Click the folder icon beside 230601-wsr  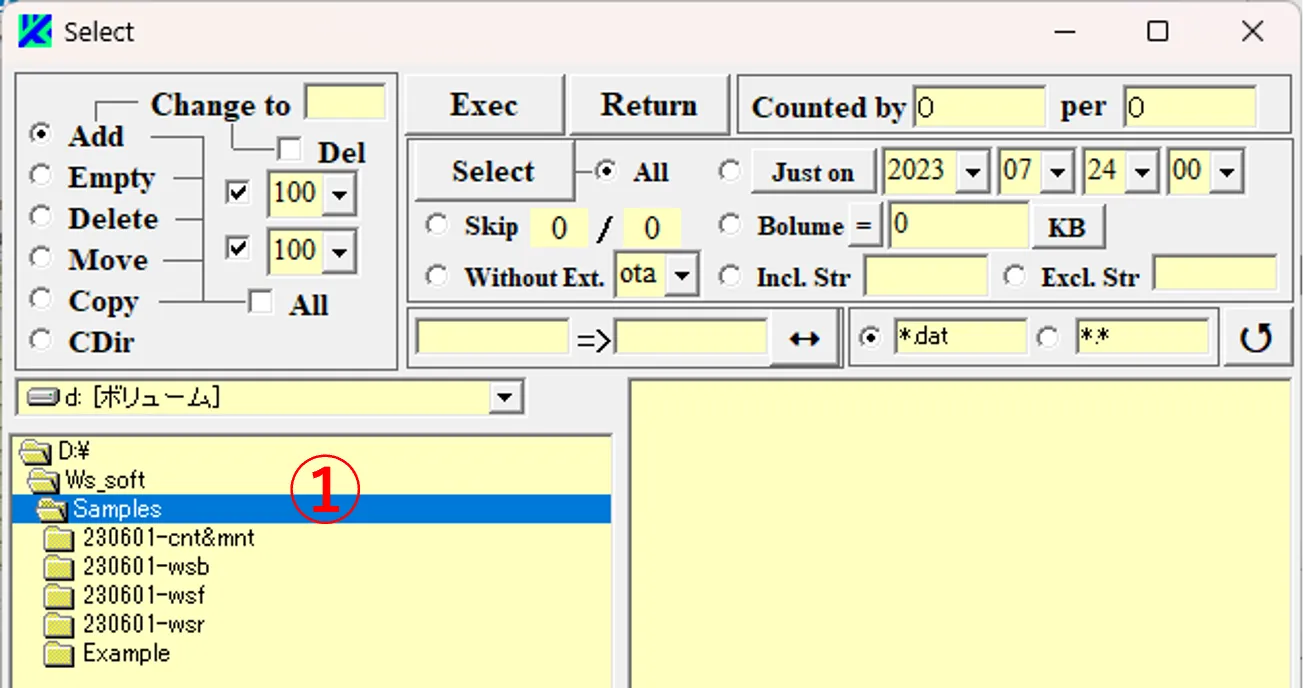click(x=60, y=625)
